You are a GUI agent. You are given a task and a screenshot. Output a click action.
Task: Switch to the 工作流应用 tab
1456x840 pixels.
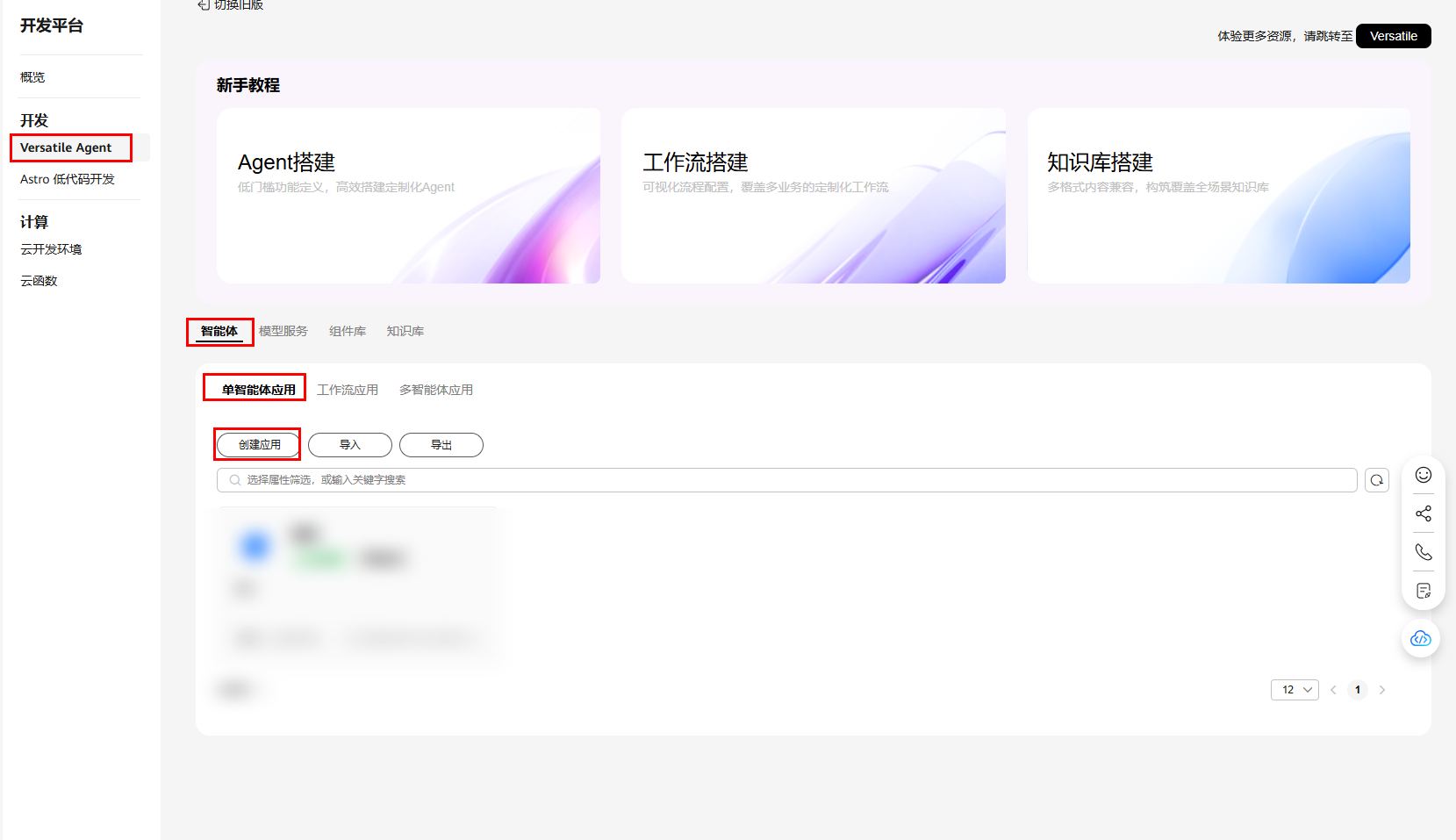347,390
